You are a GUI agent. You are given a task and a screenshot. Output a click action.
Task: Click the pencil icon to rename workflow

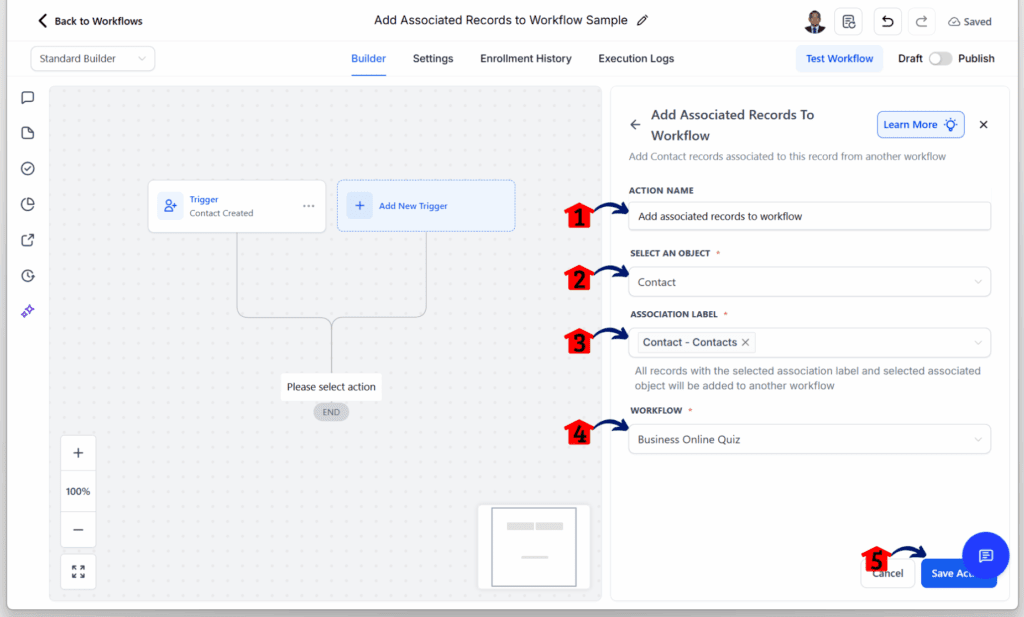click(x=642, y=20)
